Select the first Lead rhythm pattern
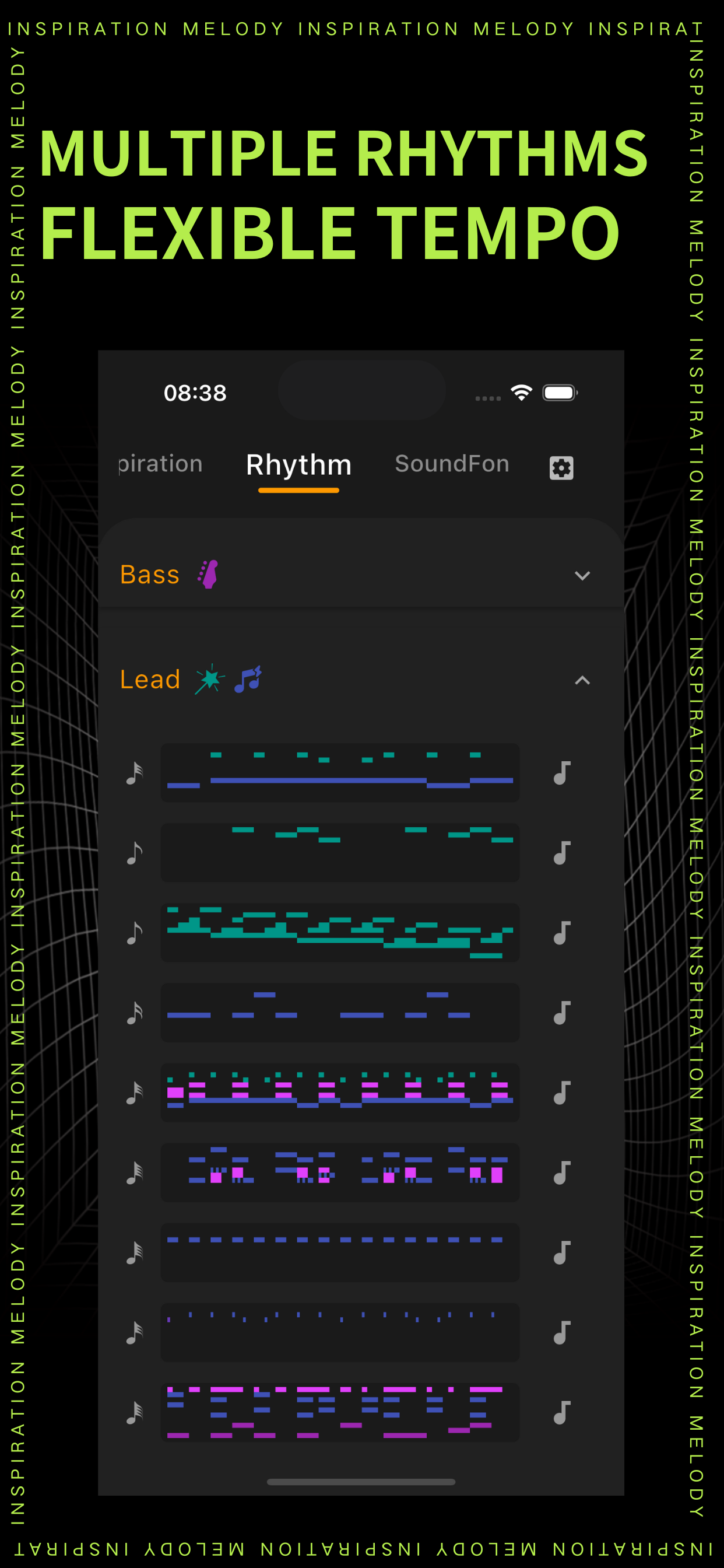Screen dimensions: 724x1568 pyautogui.click(x=340, y=772)
